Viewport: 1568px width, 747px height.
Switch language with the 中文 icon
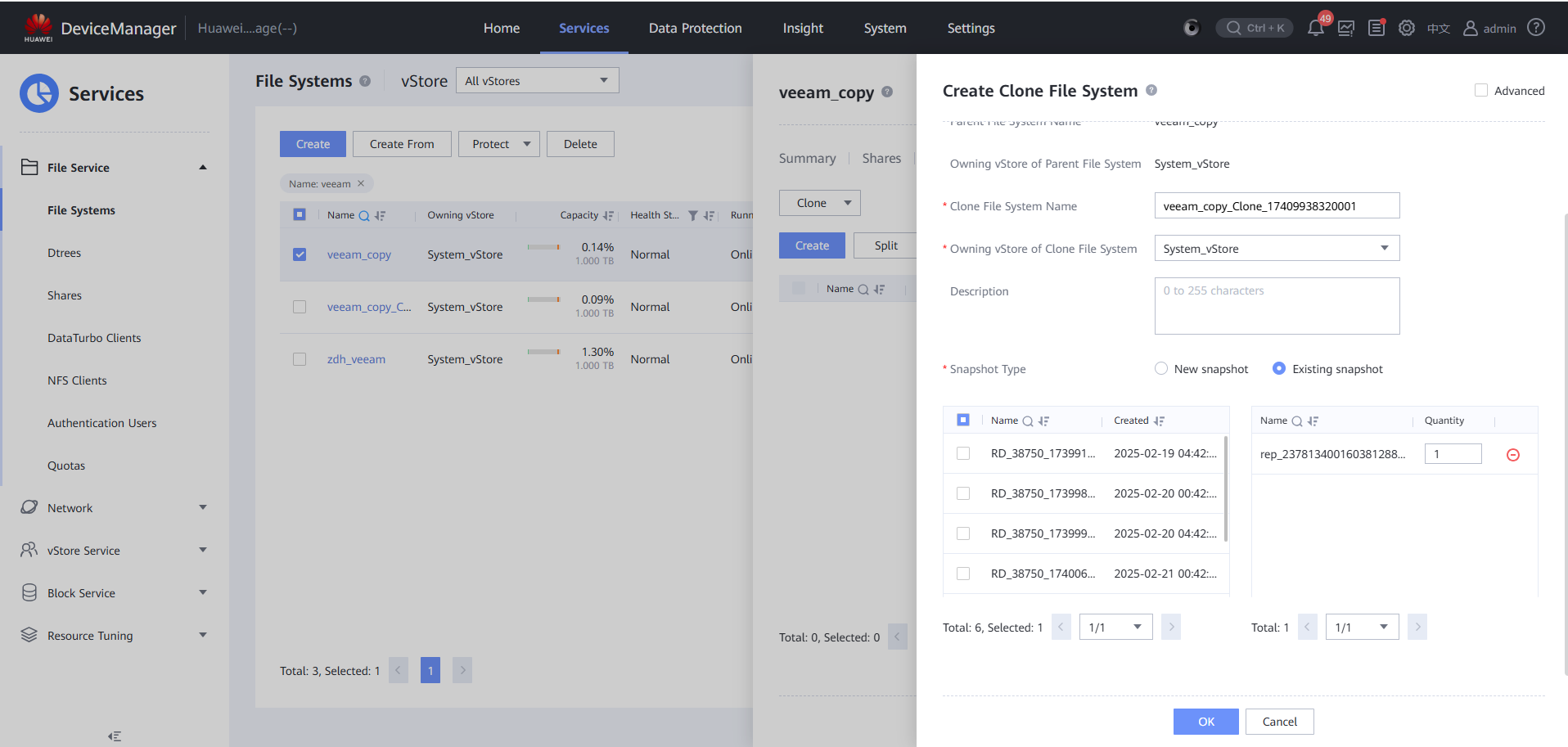[1438, 29]
